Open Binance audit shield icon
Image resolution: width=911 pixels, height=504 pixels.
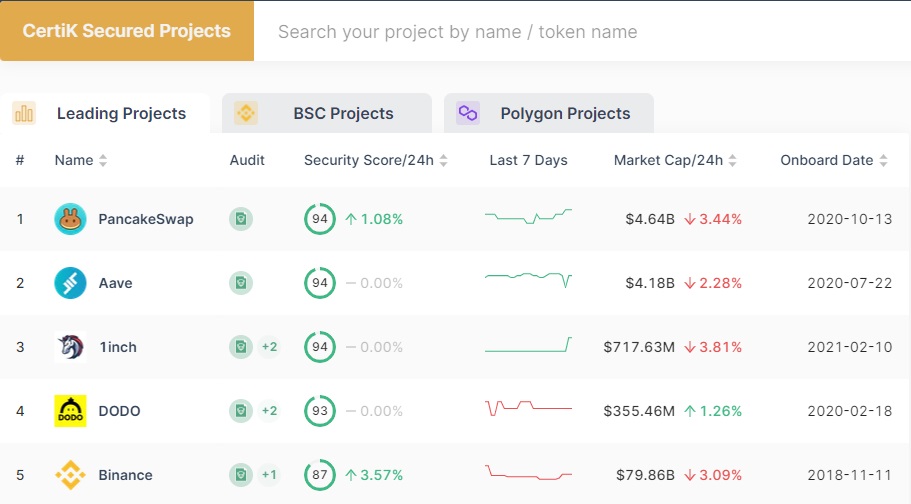pos(241,475)
